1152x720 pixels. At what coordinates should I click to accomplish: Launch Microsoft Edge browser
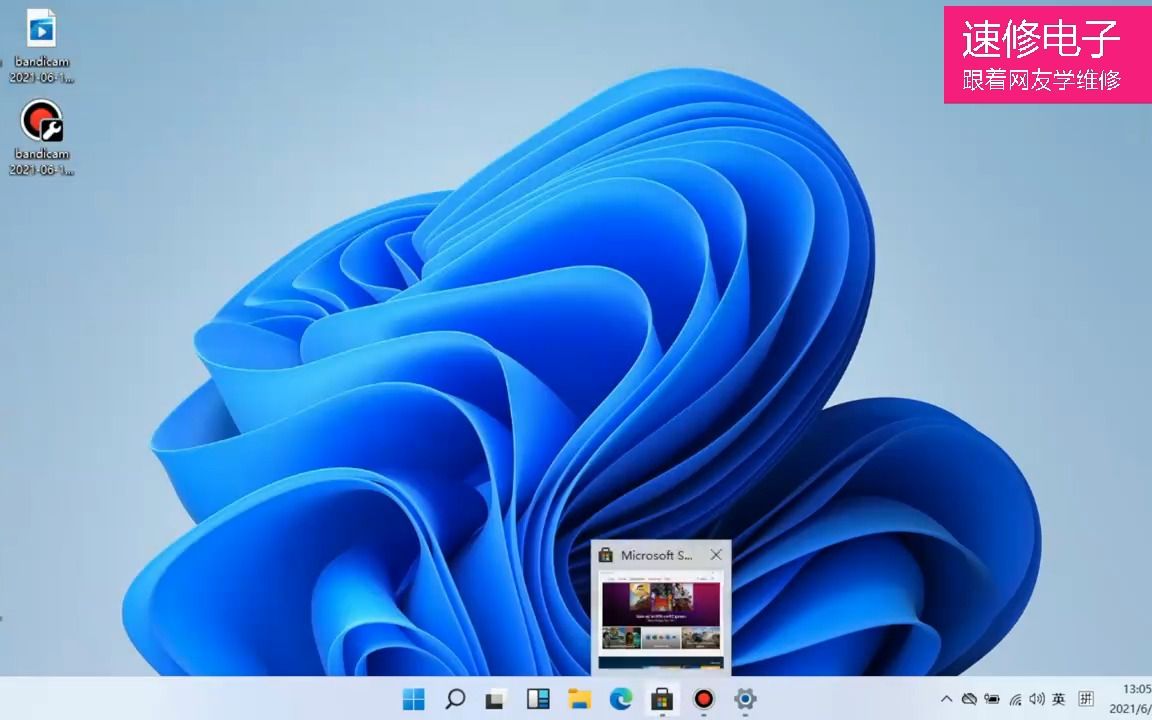[x=620, y=699]
